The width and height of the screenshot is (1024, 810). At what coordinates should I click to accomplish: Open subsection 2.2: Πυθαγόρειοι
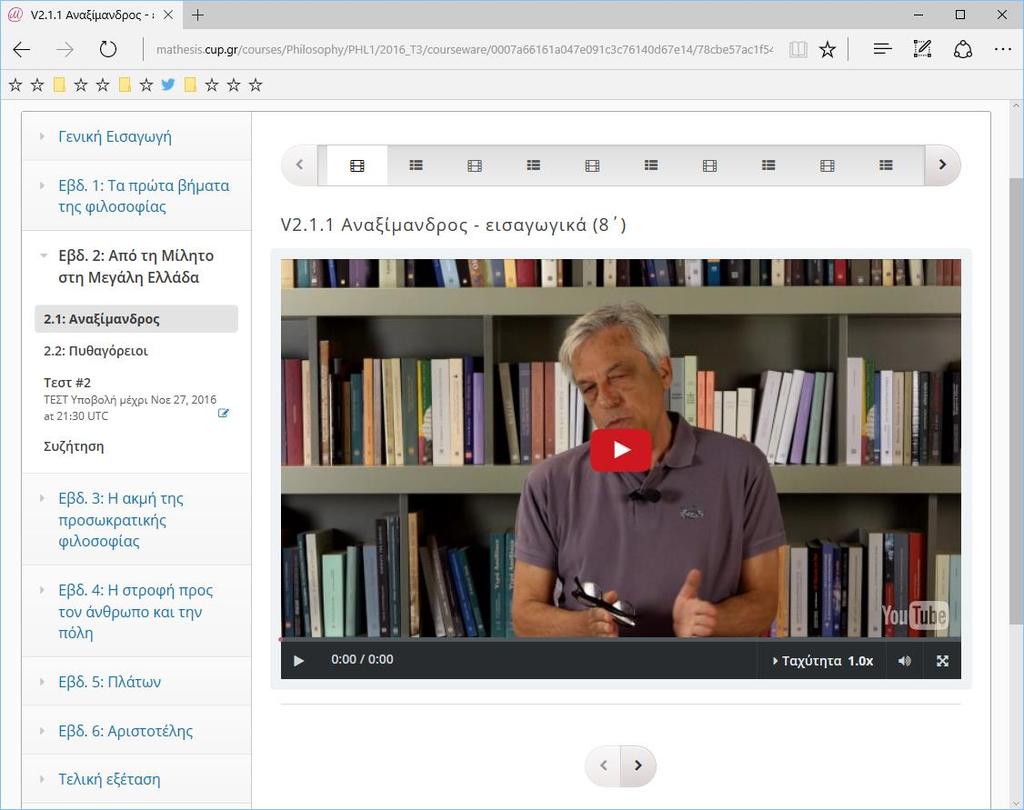[96, 351]
